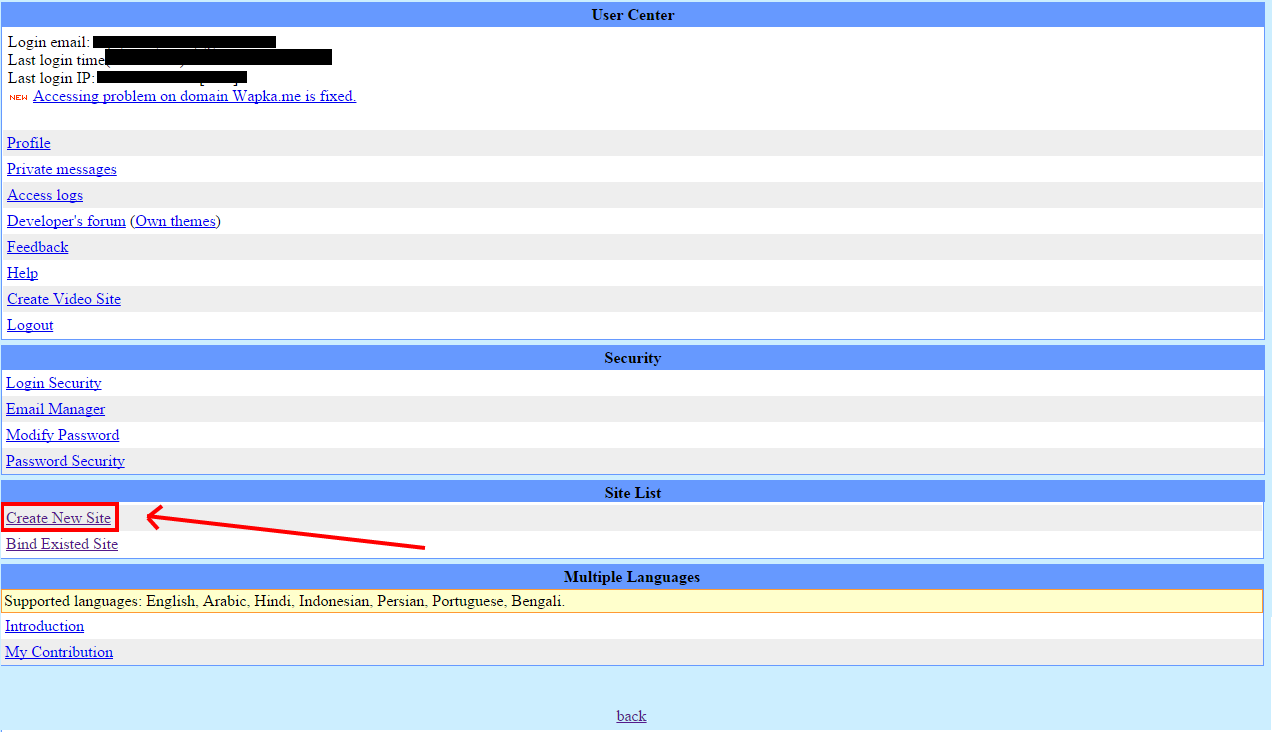Open the Own themes page

pos(175,221)
